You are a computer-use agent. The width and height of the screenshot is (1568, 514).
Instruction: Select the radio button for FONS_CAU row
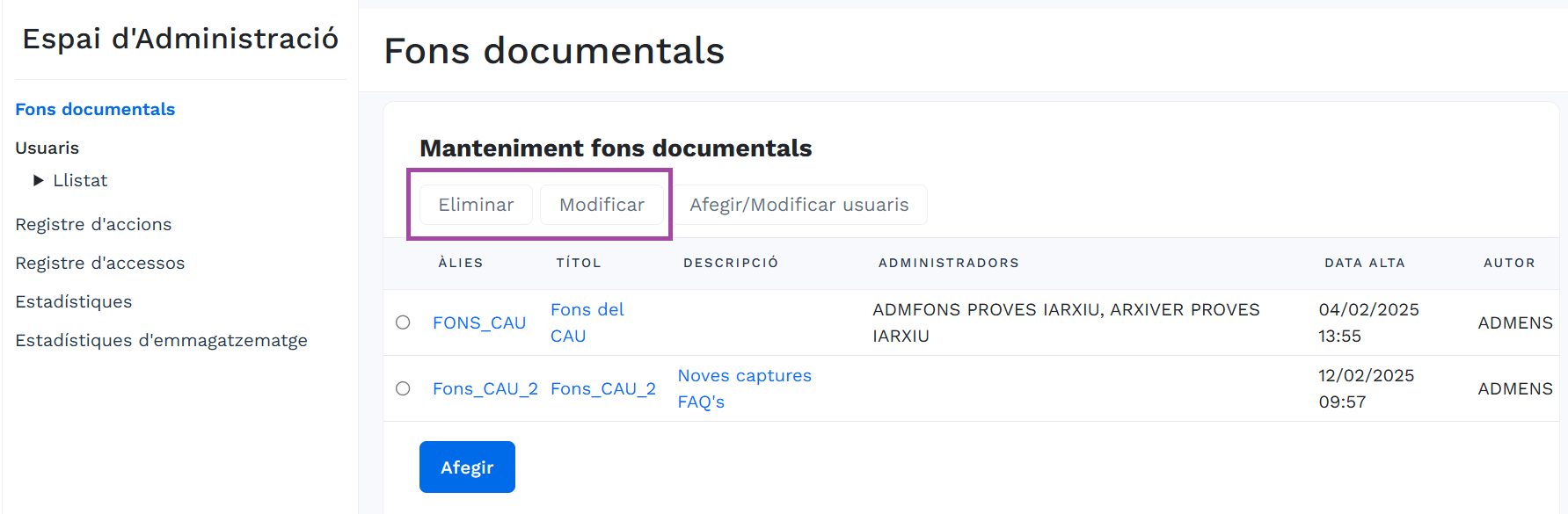[403, 322]
